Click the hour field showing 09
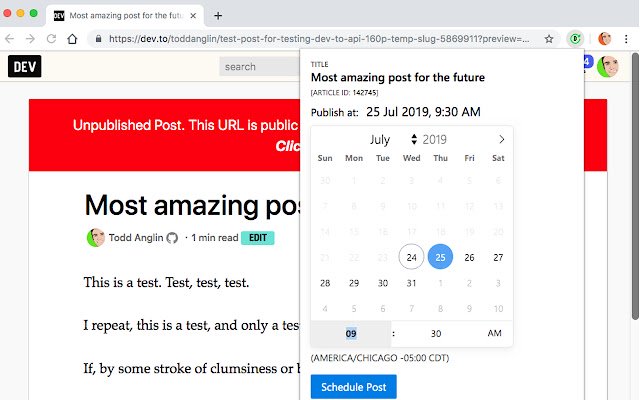 click(351, 333)
